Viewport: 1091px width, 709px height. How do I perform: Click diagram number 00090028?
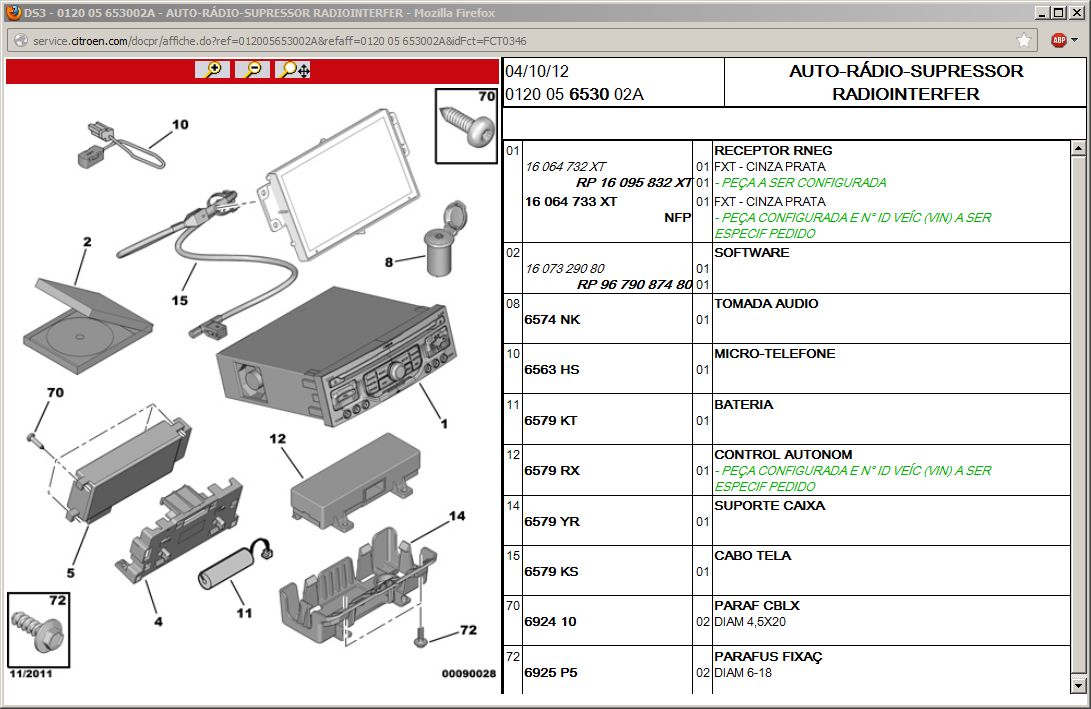(469, 674)
